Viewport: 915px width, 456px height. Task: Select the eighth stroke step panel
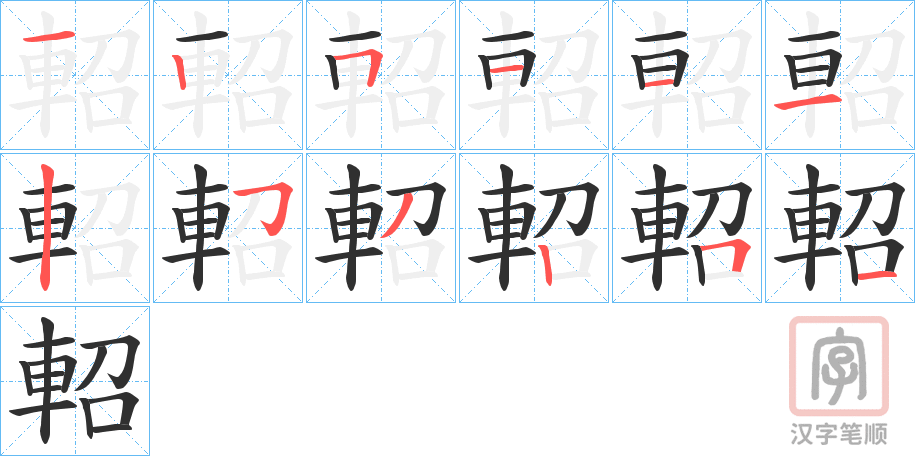point(228,228)
